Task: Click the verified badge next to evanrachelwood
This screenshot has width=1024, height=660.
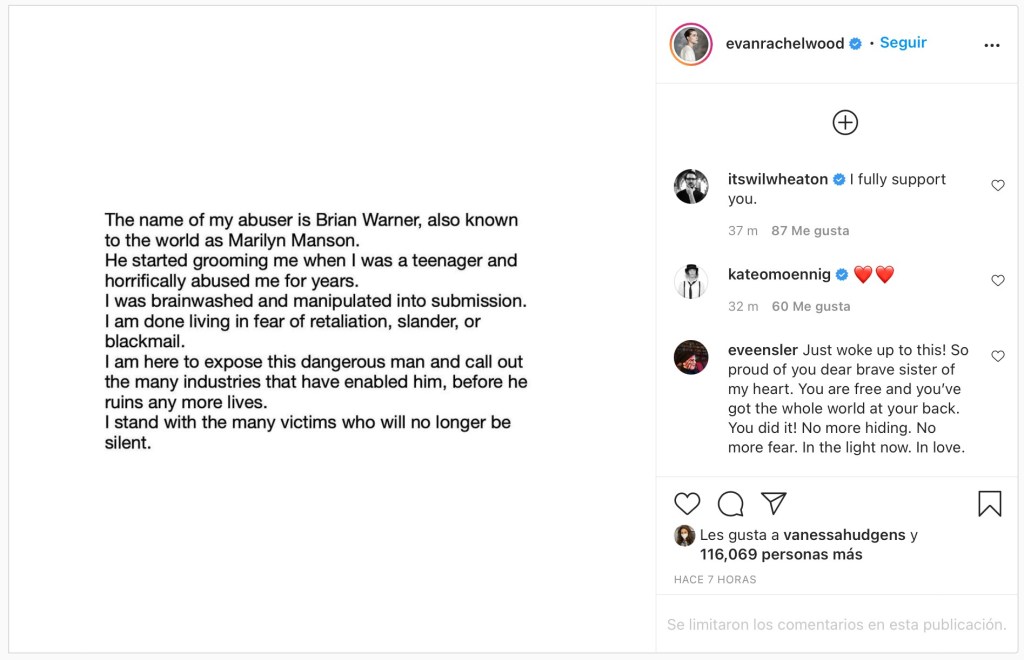Action: click(x=855, y=43)
